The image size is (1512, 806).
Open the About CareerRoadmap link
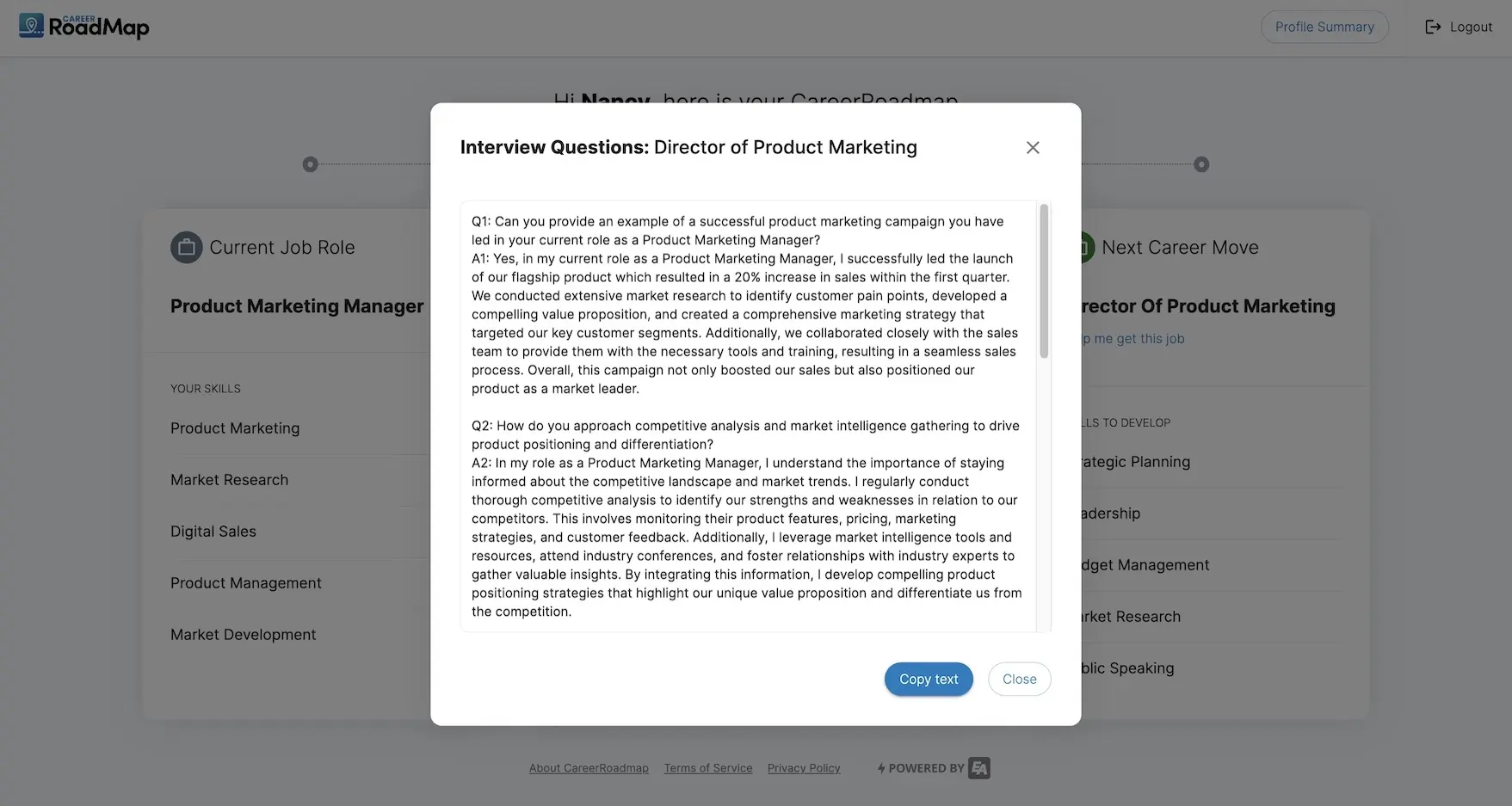coord(589,768)
